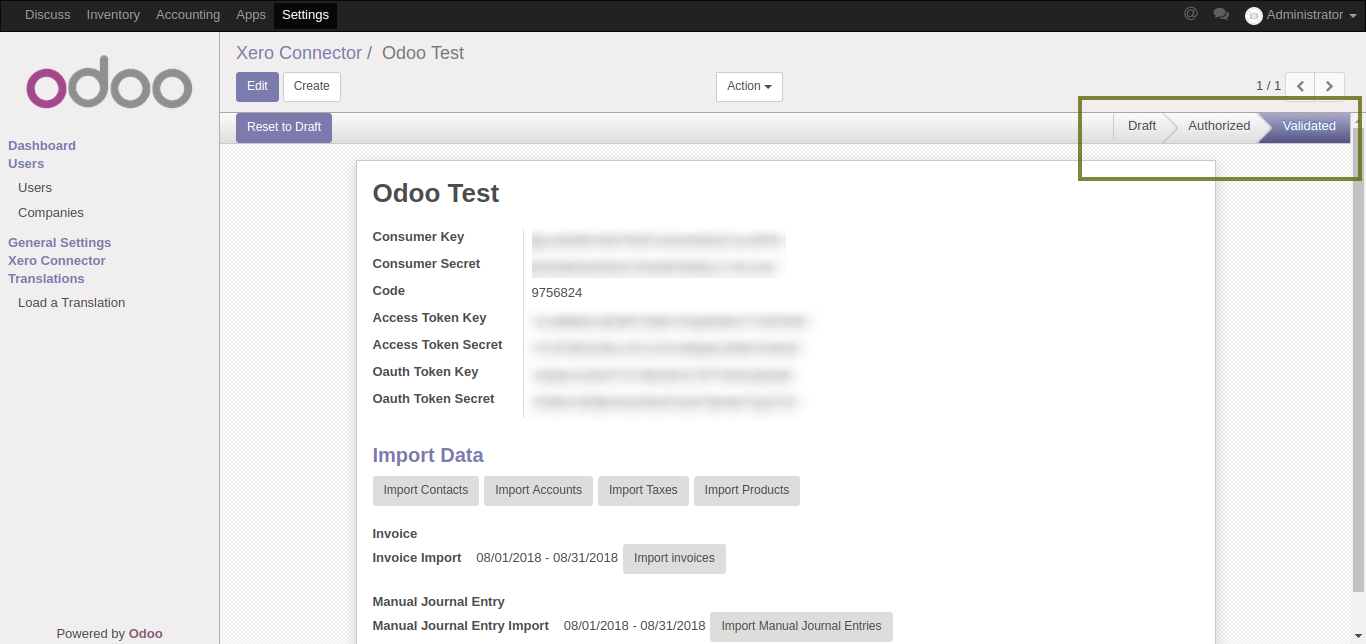Open Dashboard in the sidebar
Screen dimensions: 1366x644
coord(42,145)
